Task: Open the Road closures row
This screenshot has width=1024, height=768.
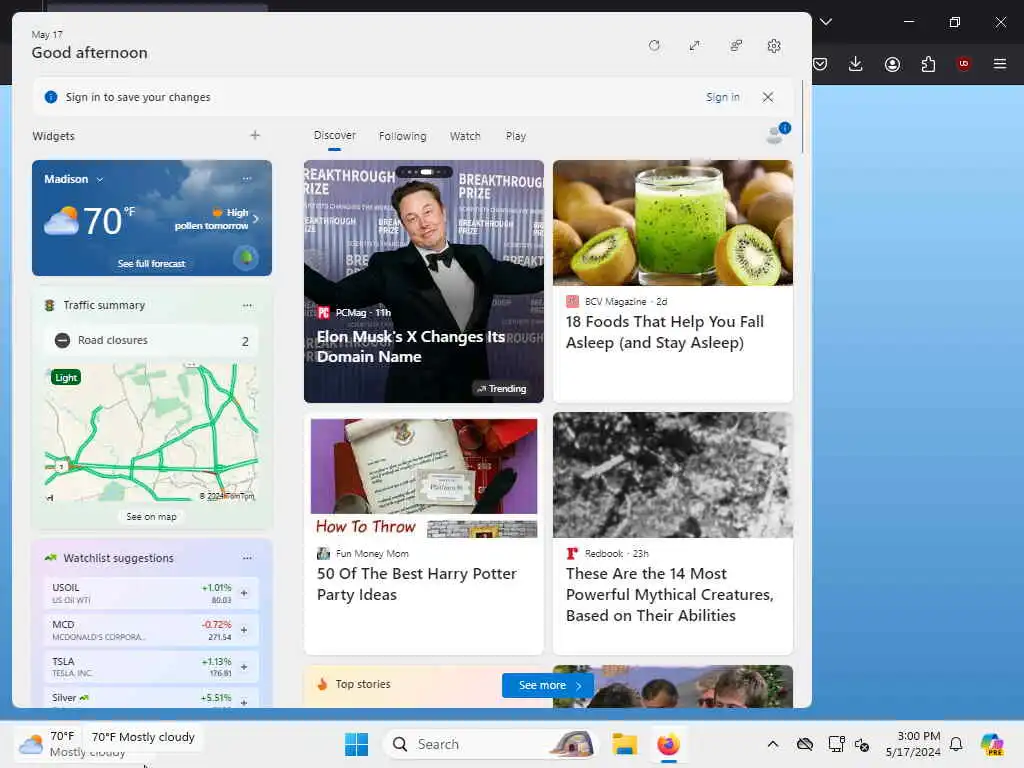Action: [x=152, y=340]
